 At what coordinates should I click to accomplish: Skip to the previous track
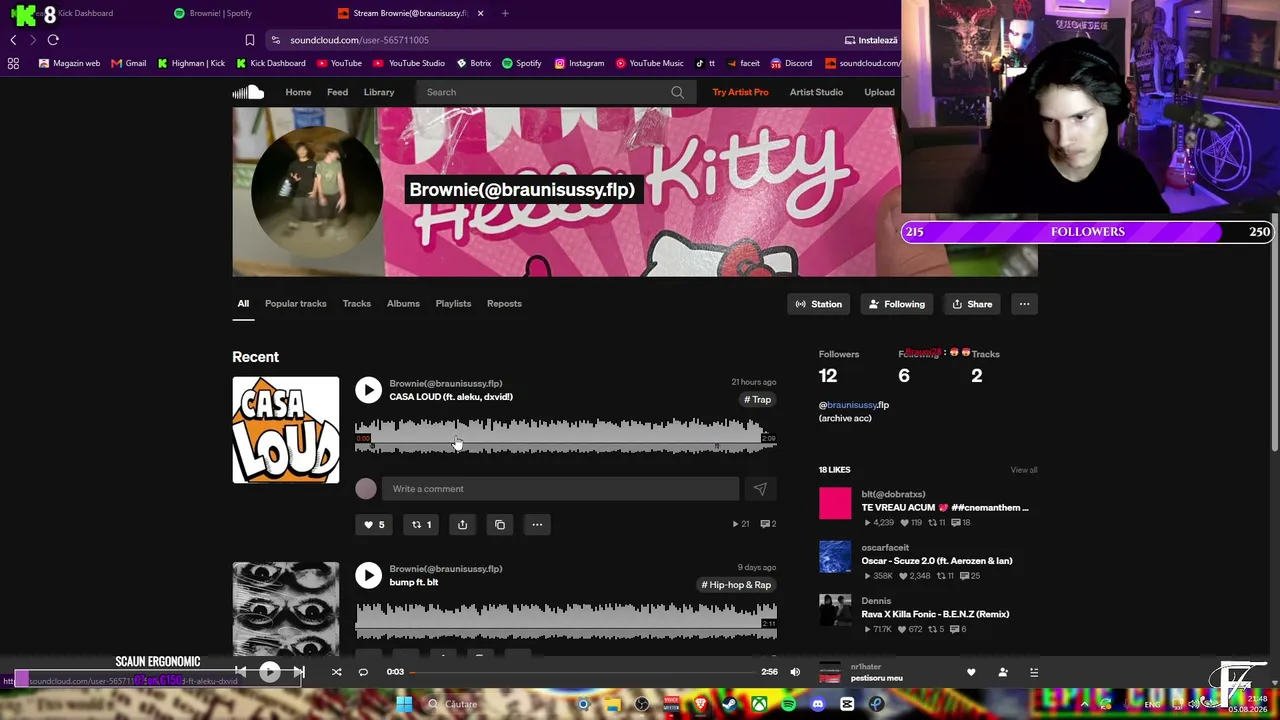[240, 672]
